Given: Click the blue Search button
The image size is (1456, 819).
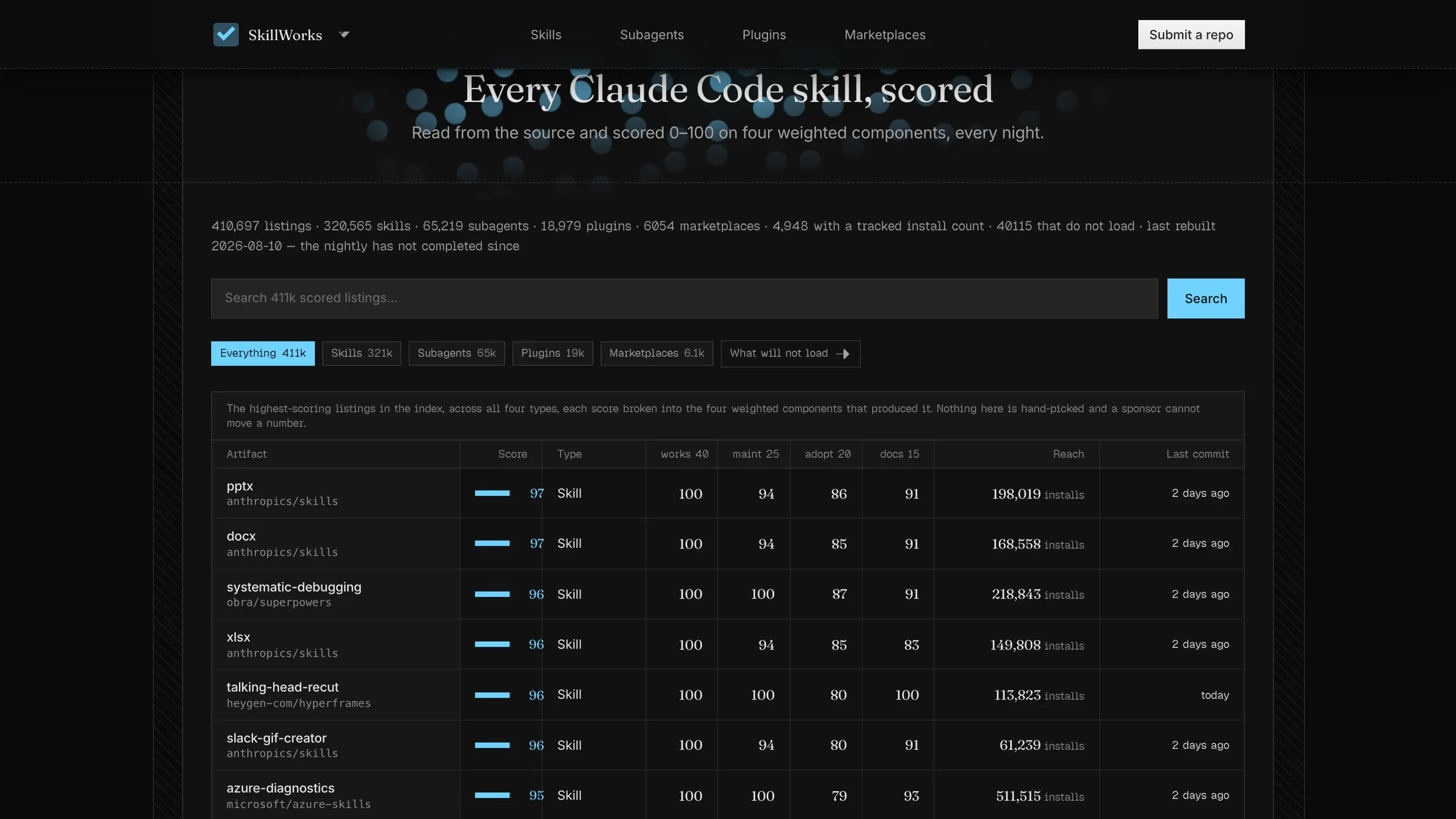Looking at the screenshot, I should pyautogui.click(x=1205, y=298).
